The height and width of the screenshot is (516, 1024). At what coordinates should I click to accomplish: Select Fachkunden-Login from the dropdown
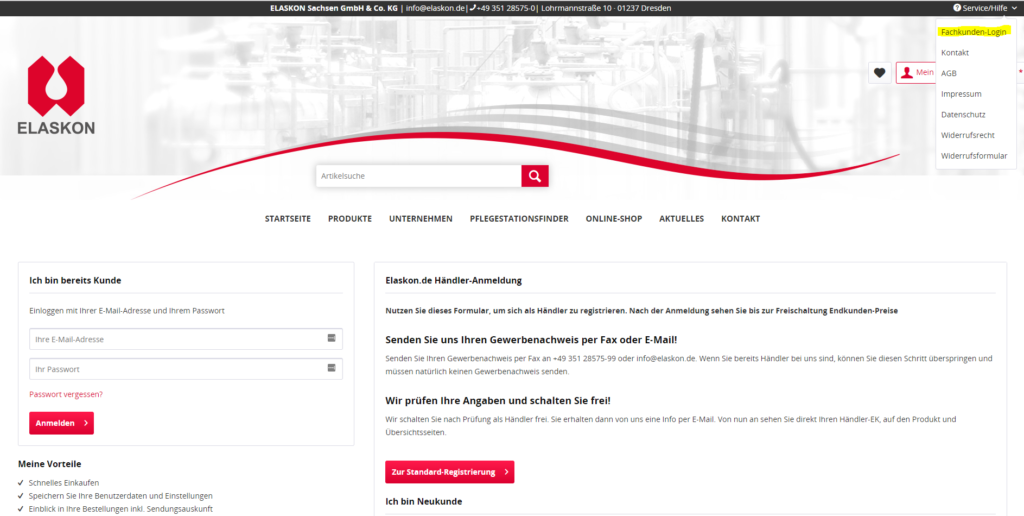pos(973,32)
